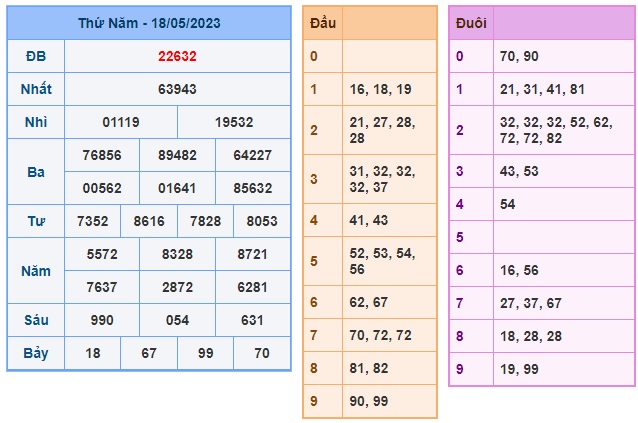Select Đầu entry '62, 67'
The height and width of the screenshot is (423, 638).
pyautogui.click(x=369, y=302)
